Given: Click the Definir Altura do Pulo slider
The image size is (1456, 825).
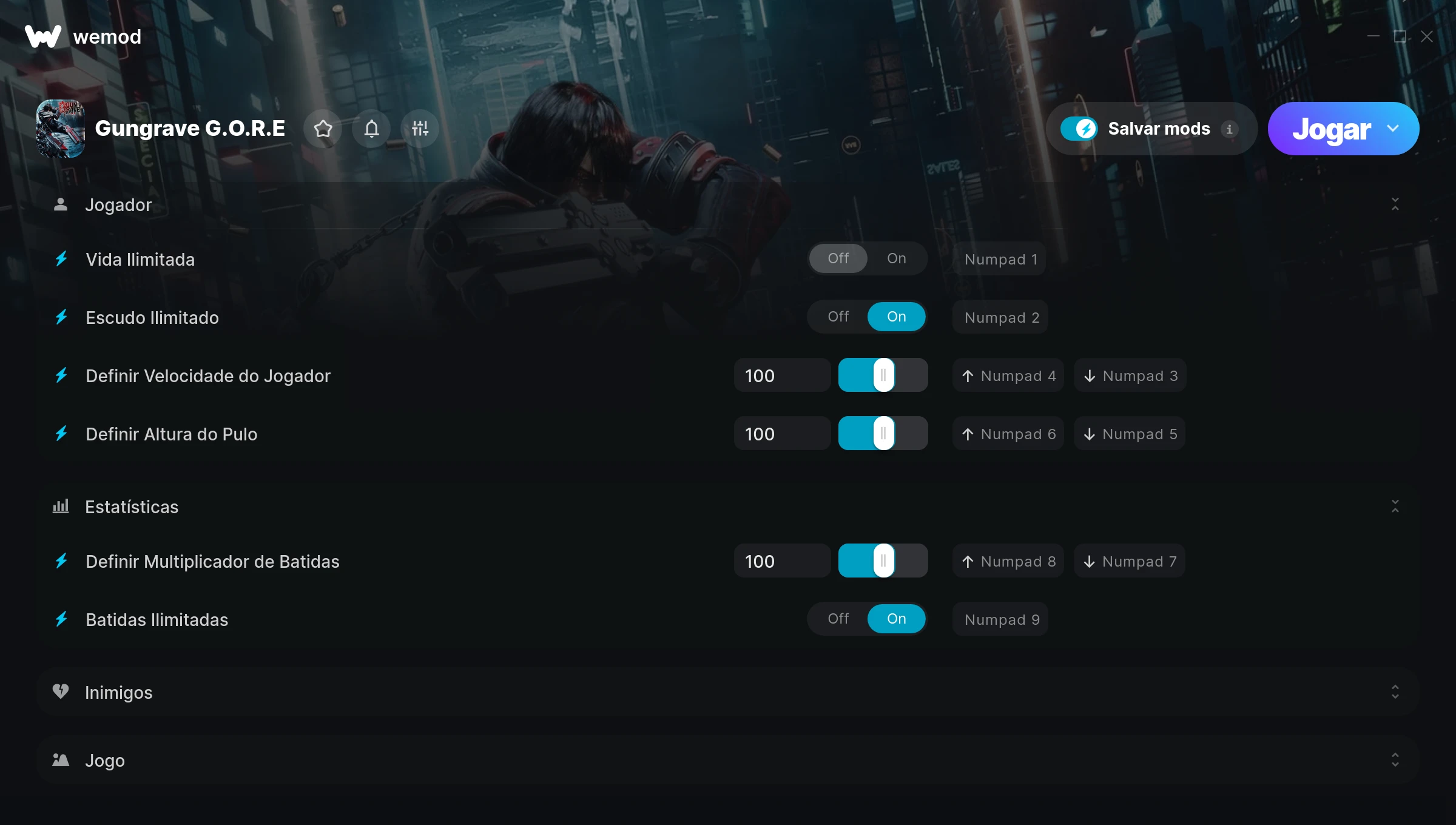Looking at the screenshot, I should click(x=883, y=433).
